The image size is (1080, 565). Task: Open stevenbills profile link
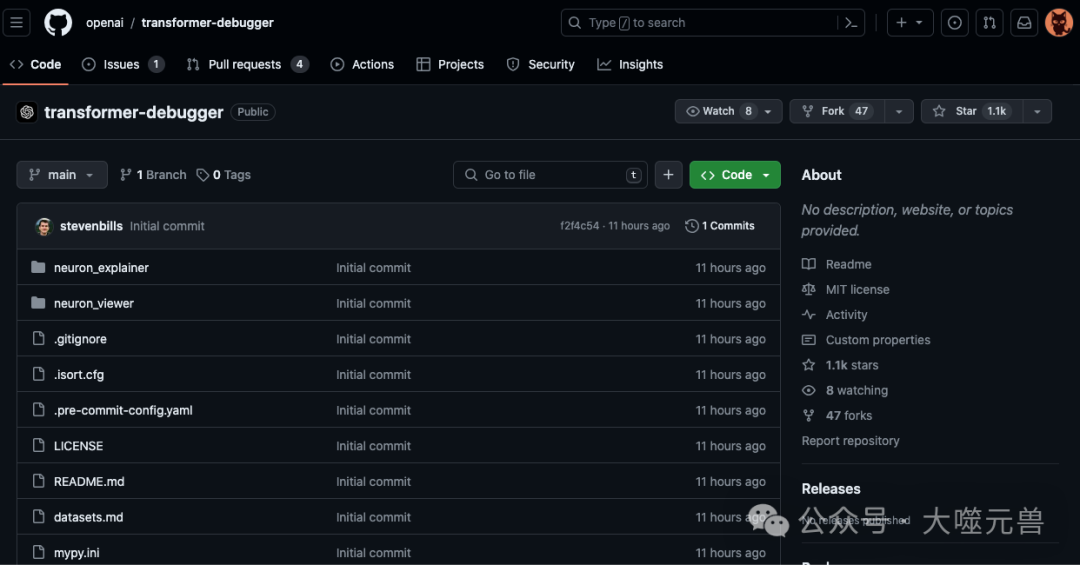click(x=91, y=226)
